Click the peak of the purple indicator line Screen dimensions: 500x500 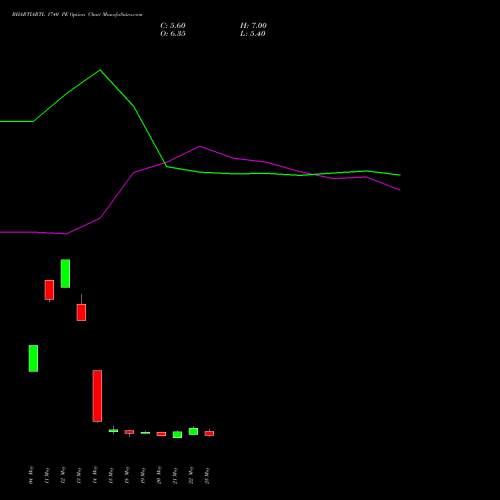[200, 146]
